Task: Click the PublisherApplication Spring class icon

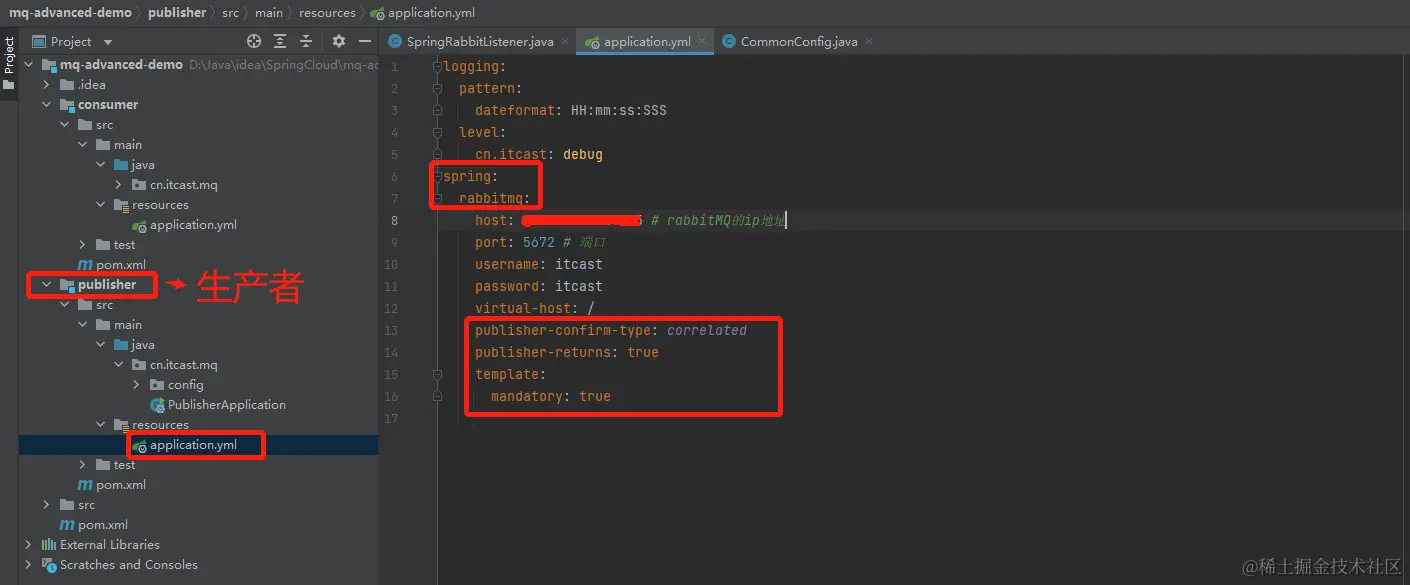Action: pyautogui.click(x=157, y=404)
